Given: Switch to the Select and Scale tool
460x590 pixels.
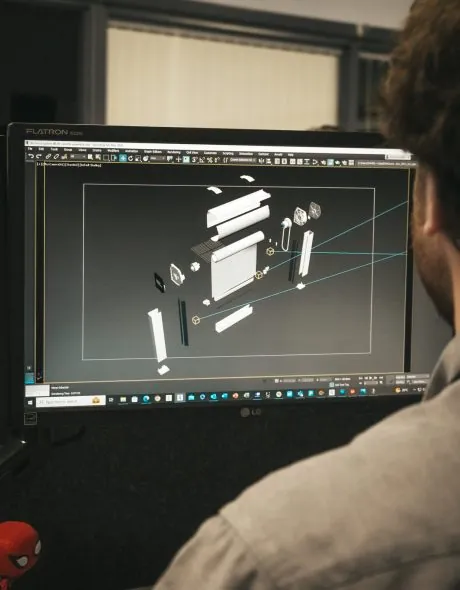Looking at the screenshot, I should (x=138, y=158).
